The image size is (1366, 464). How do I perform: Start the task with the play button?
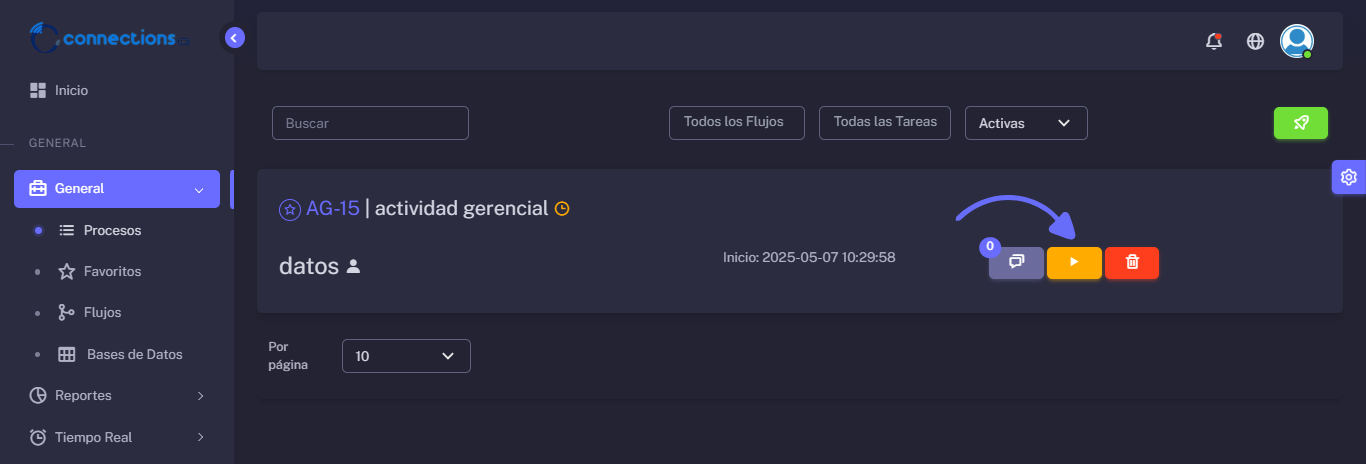point(1074,262)
